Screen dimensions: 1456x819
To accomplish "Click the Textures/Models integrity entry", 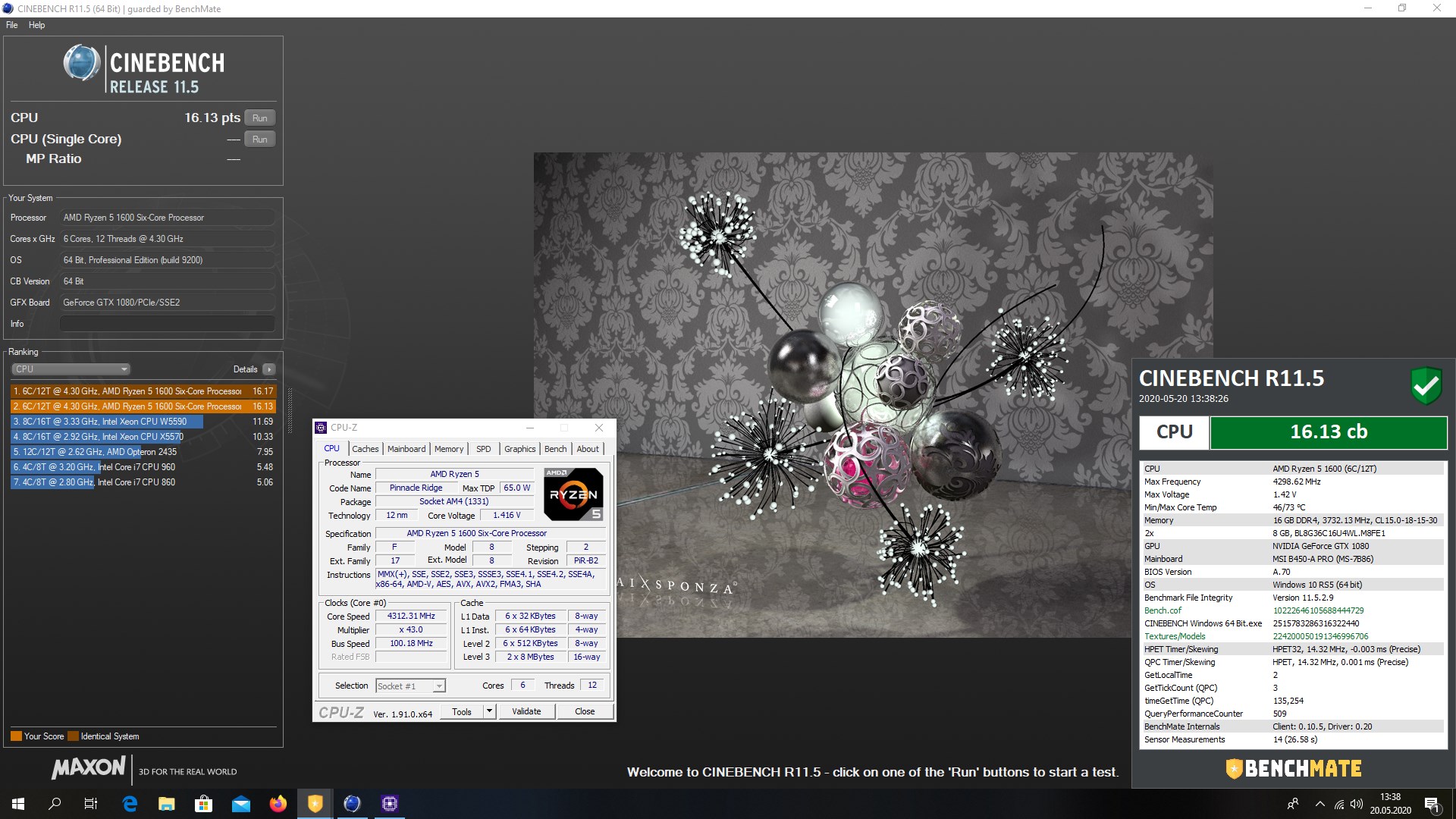I will point(1292,636).
